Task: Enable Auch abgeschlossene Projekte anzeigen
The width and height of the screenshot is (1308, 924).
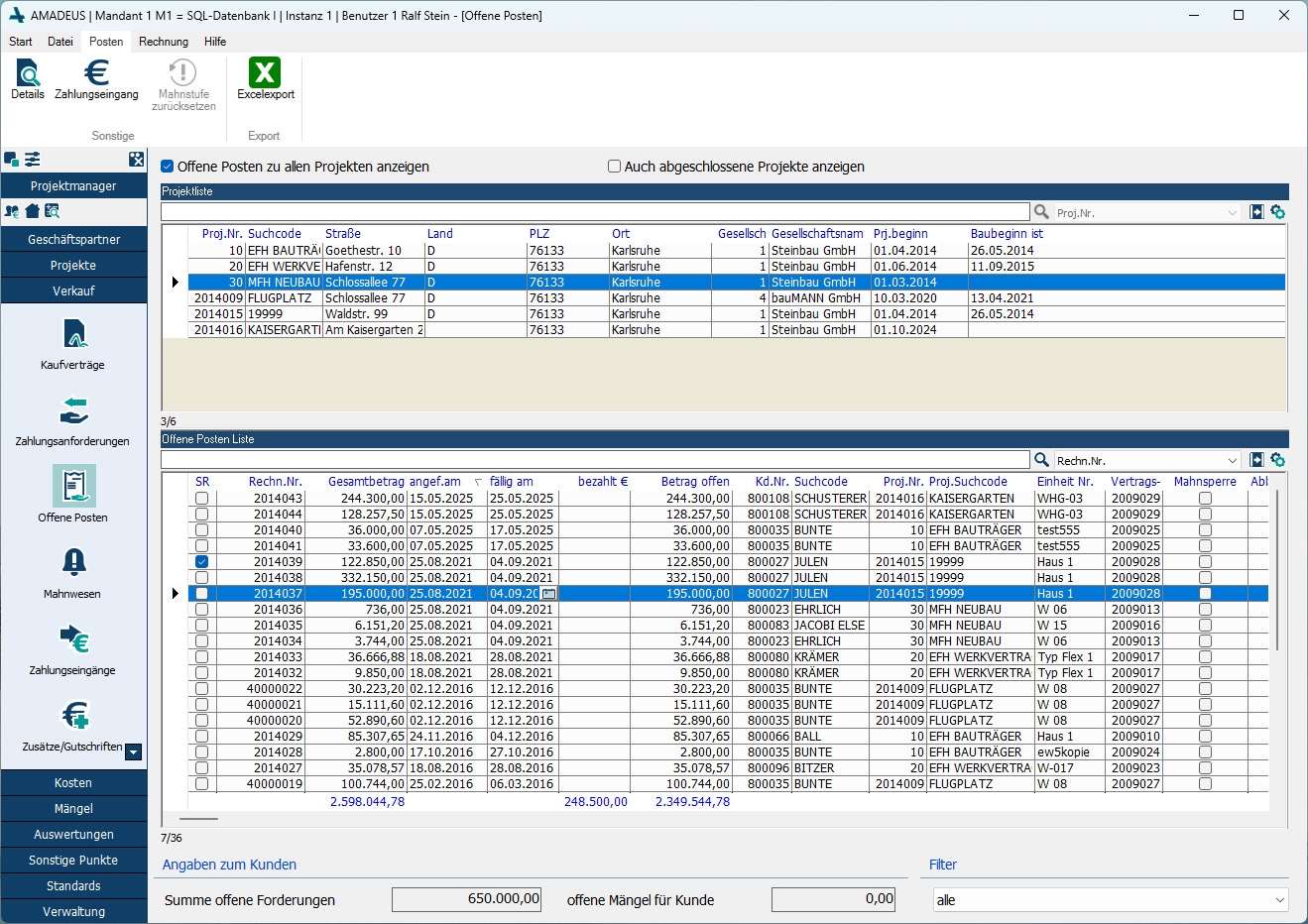Action: tap(615, 167)
